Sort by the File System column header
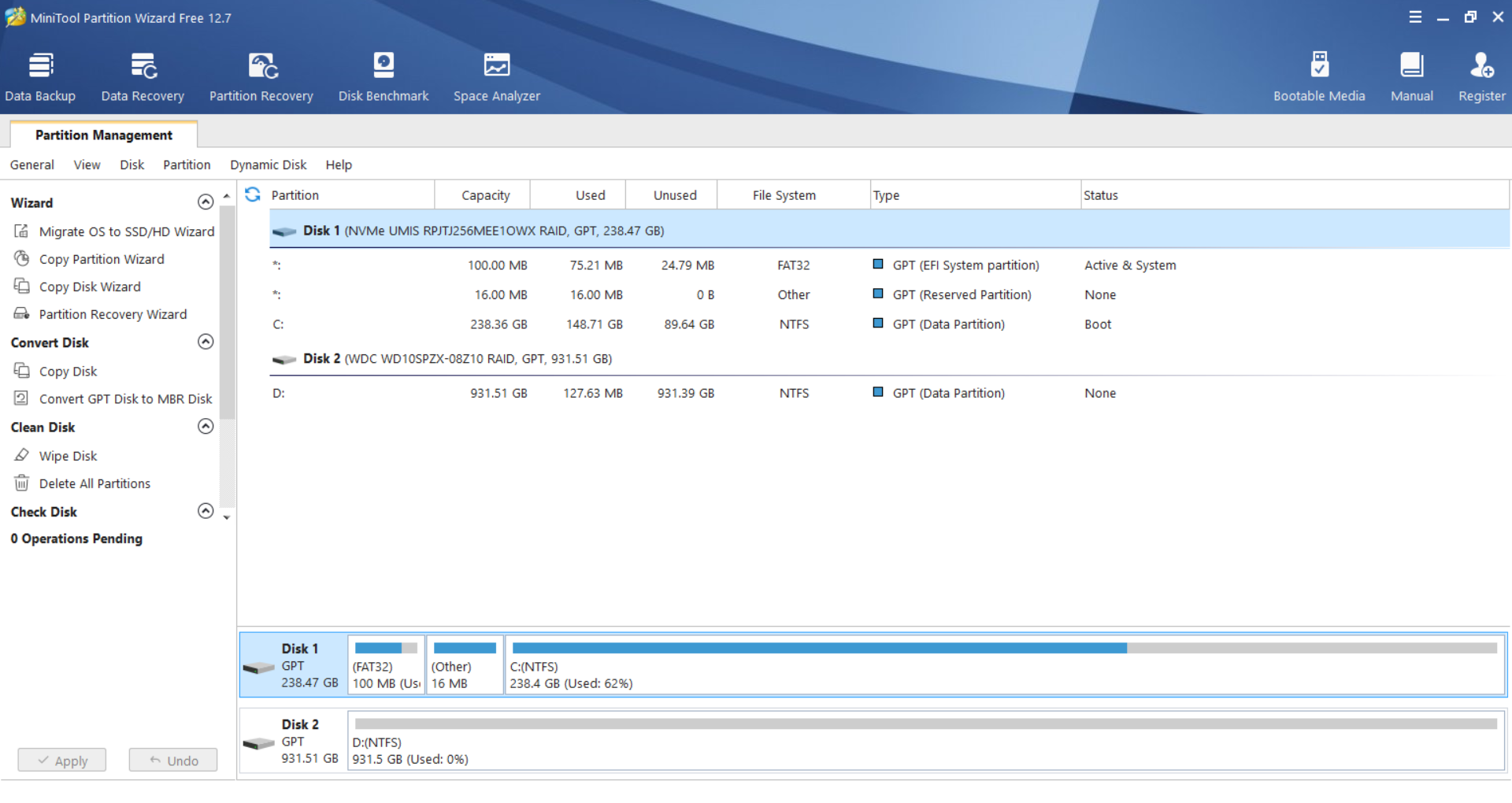This screenshot has width=1512, height=803. click(794, 195)
